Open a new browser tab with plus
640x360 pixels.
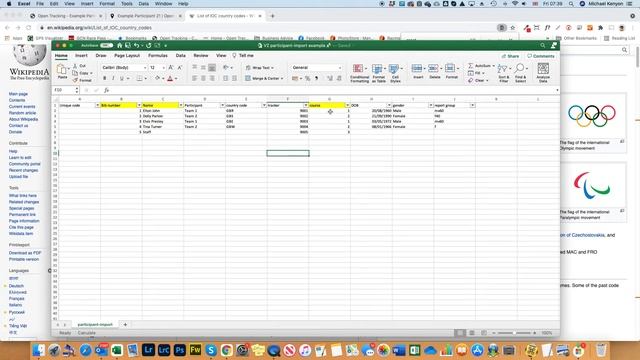pyautogui.click(x=272, y=16)
